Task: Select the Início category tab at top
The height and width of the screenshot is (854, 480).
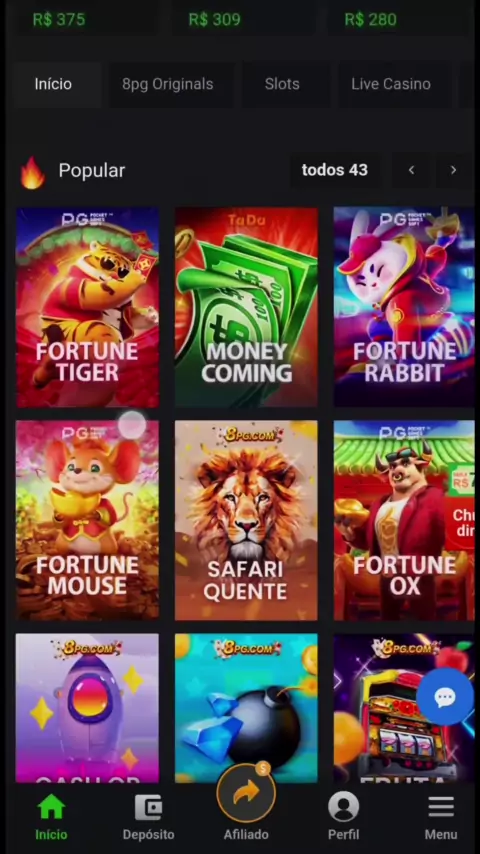Action: [x=53, y=84]
